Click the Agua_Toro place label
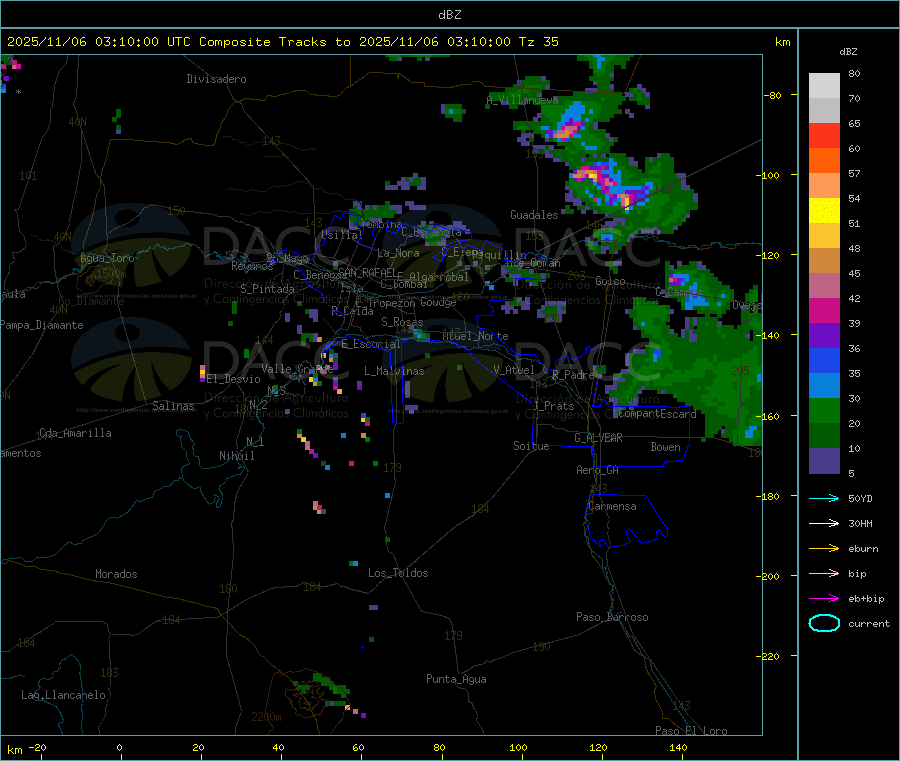The height and width of the screenshot is (761, 900). (x=107, y=258)
